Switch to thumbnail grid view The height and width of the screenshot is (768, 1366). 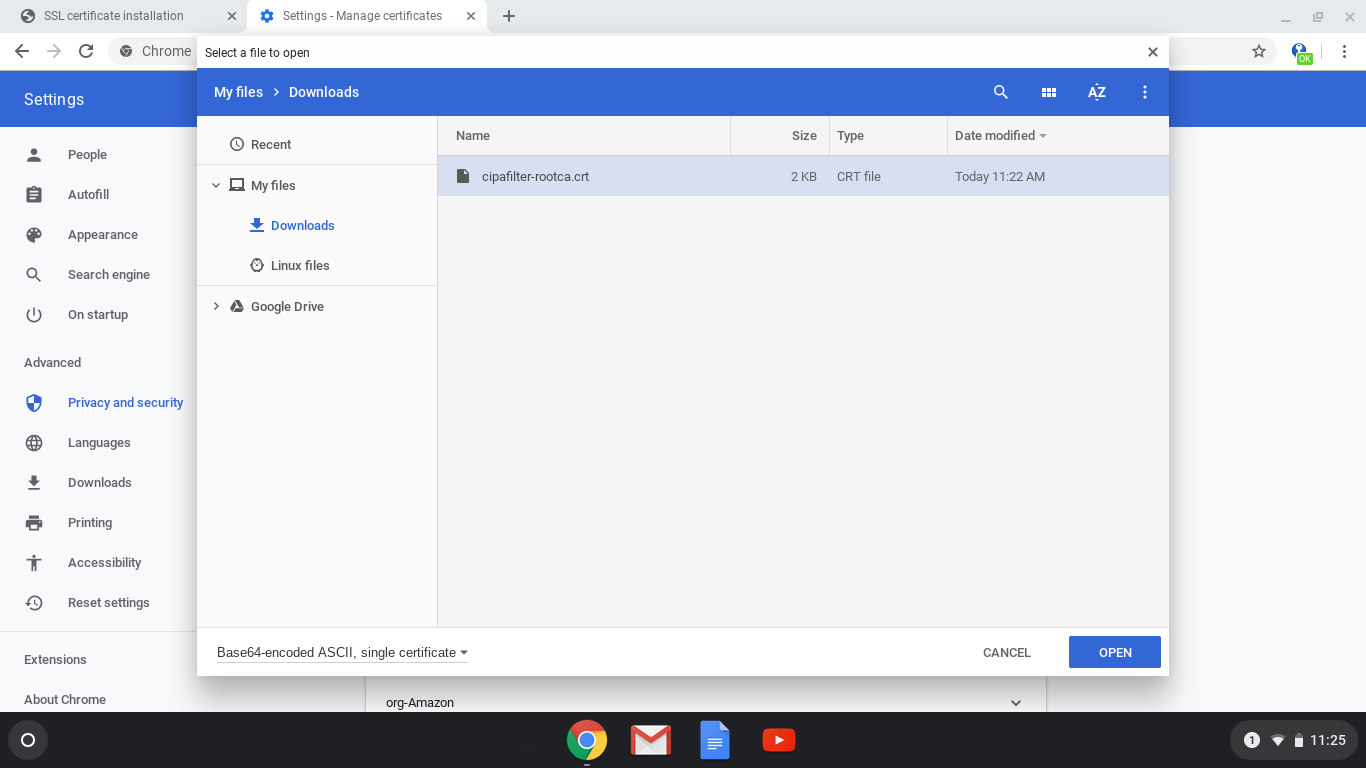coord(1048,92)
